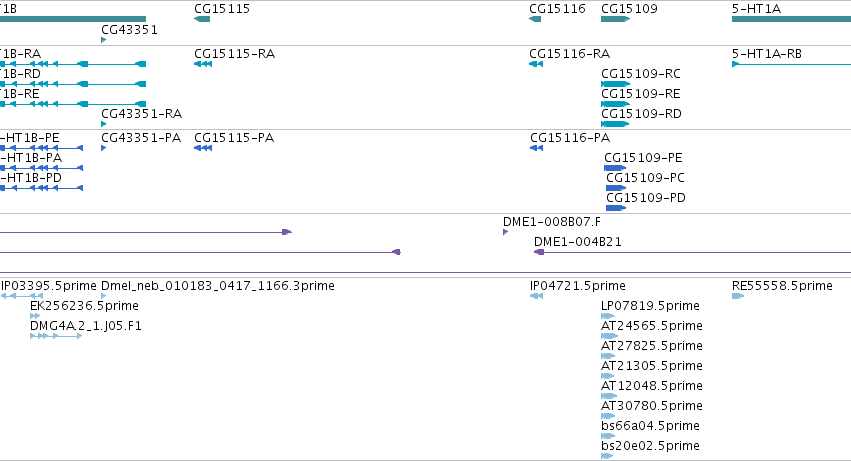This screenshot has width=851, height=461.
Task: Click the CG15109-RE transcript bar
Action: [615, 104]
